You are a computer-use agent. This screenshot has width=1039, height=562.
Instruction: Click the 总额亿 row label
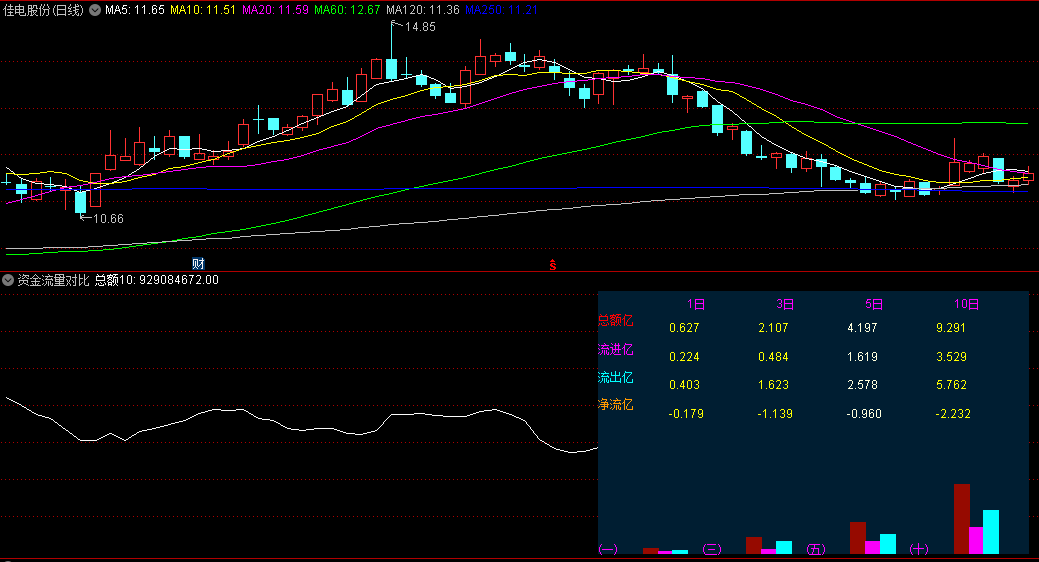pos(616,321)
